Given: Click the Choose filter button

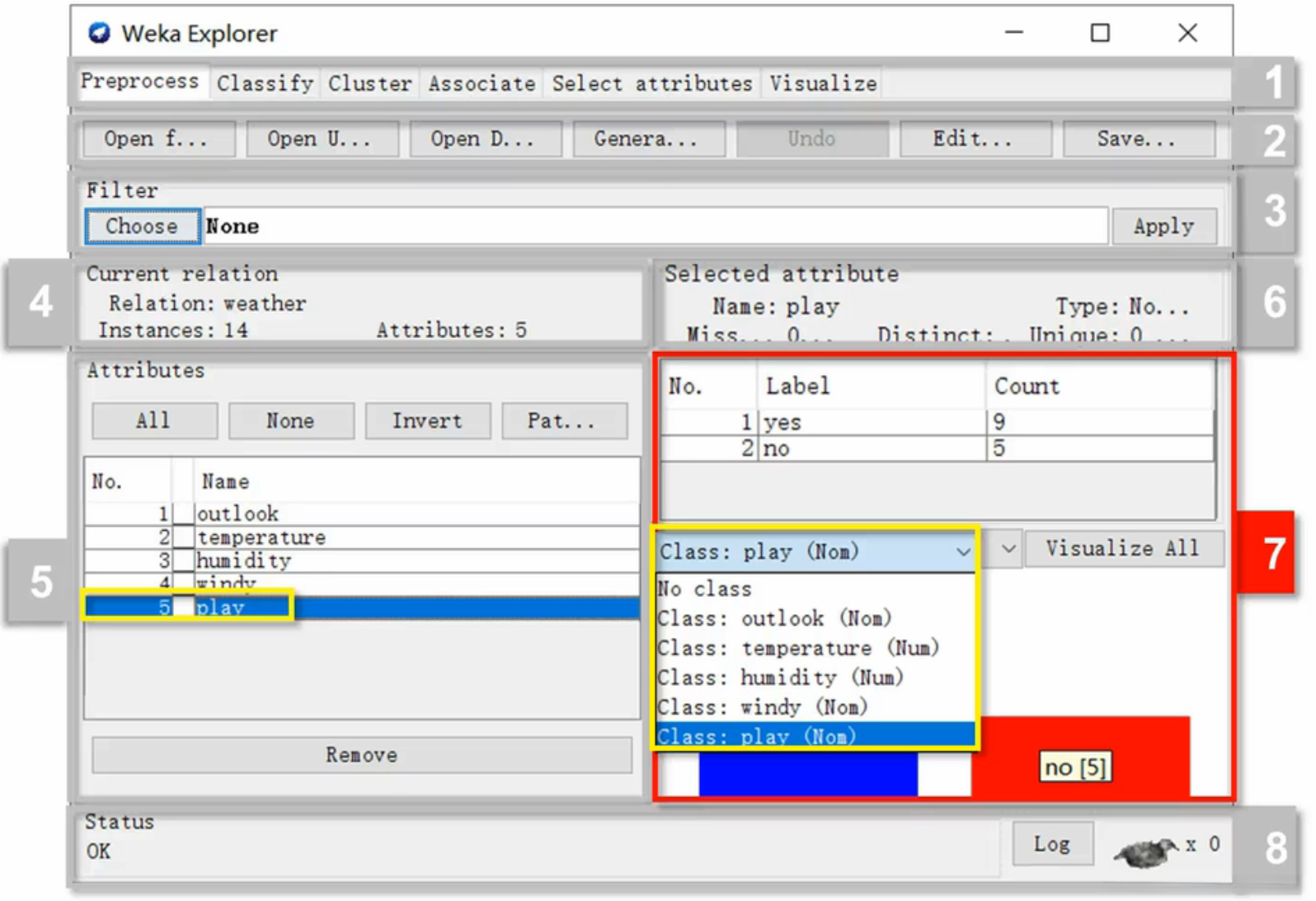Looking at the screenshot, I should click(142, 226).
